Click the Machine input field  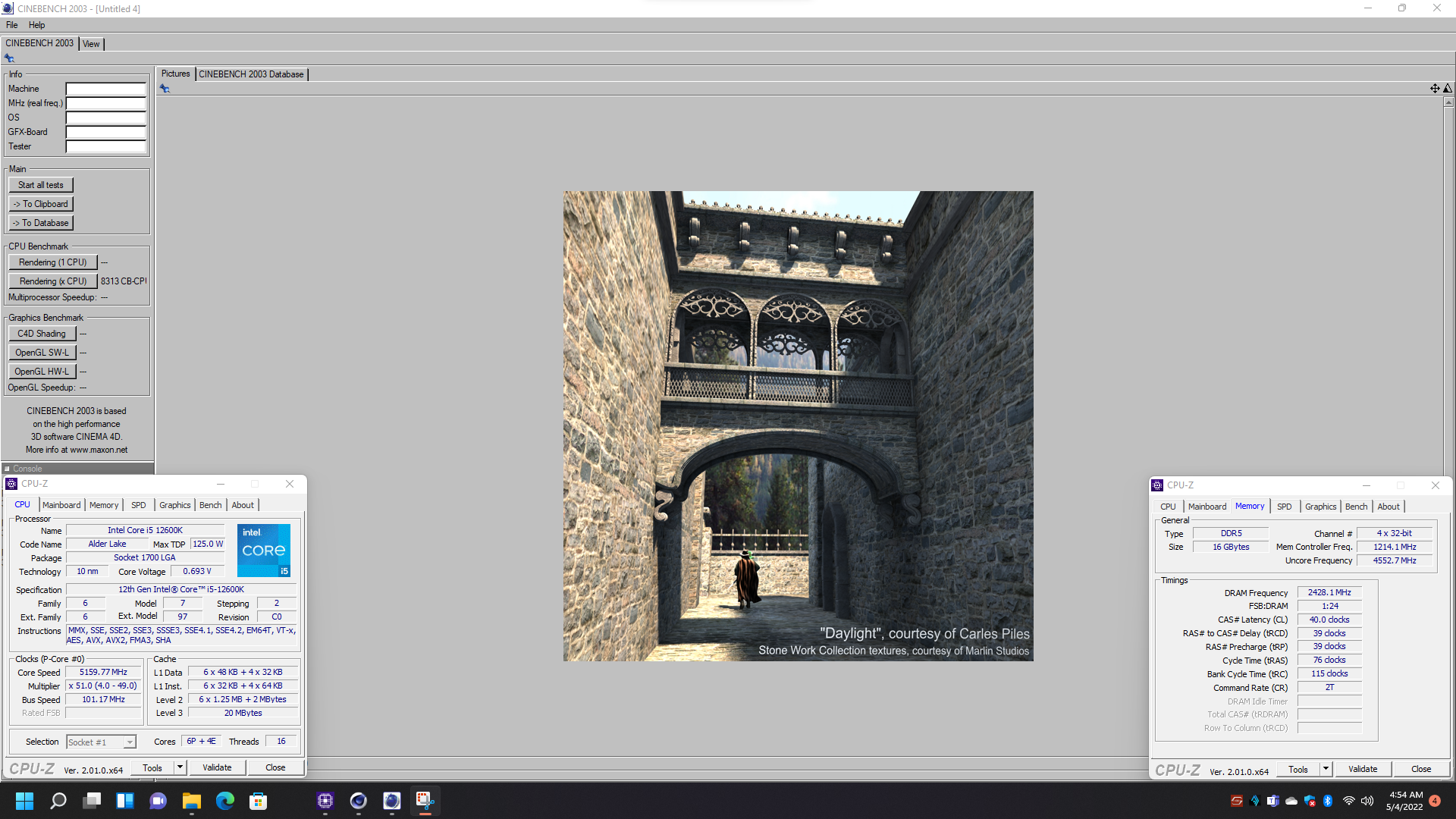105,89
